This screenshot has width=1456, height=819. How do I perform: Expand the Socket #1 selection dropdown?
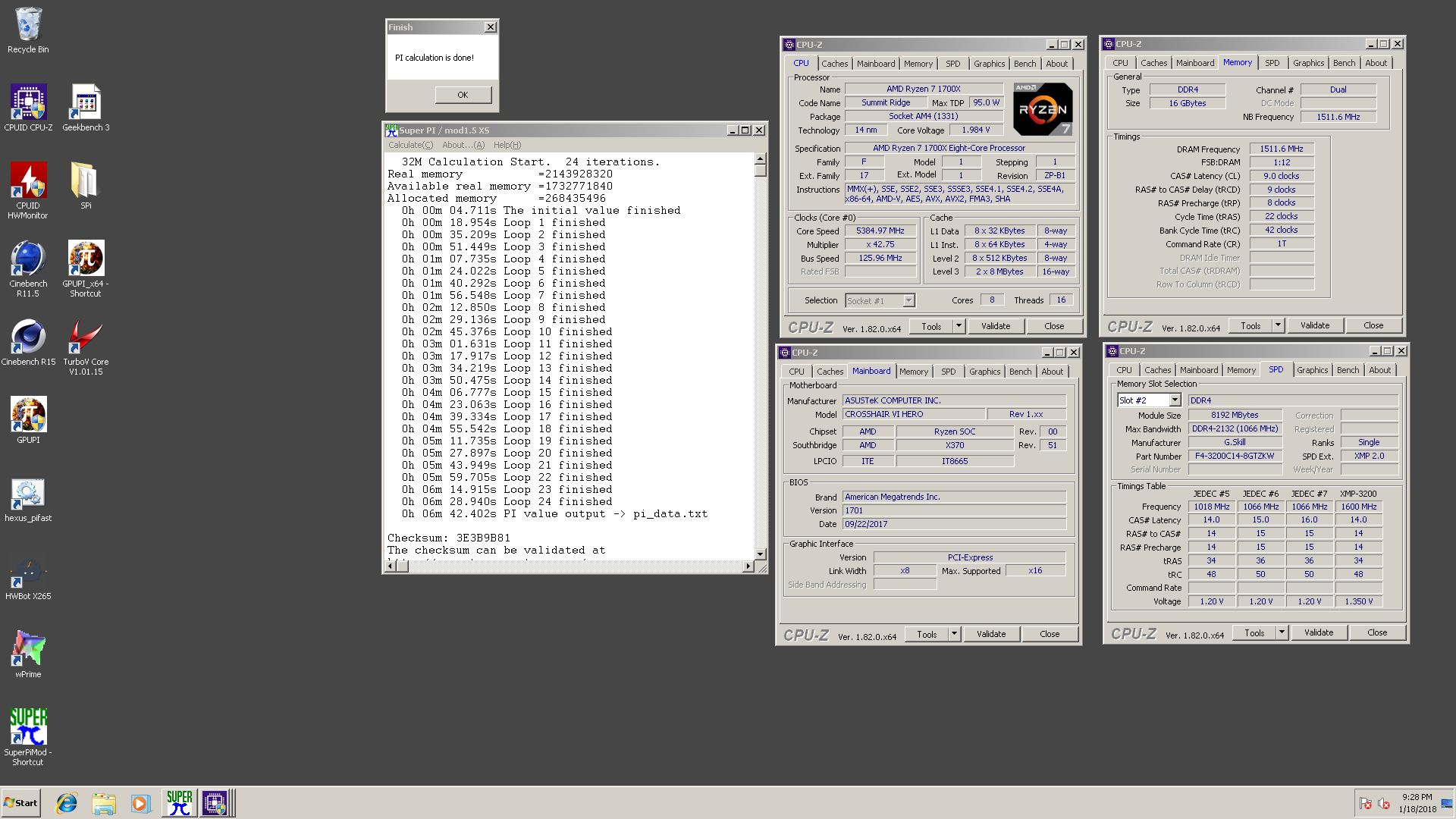pyautogui.click(x=908, y=301)
